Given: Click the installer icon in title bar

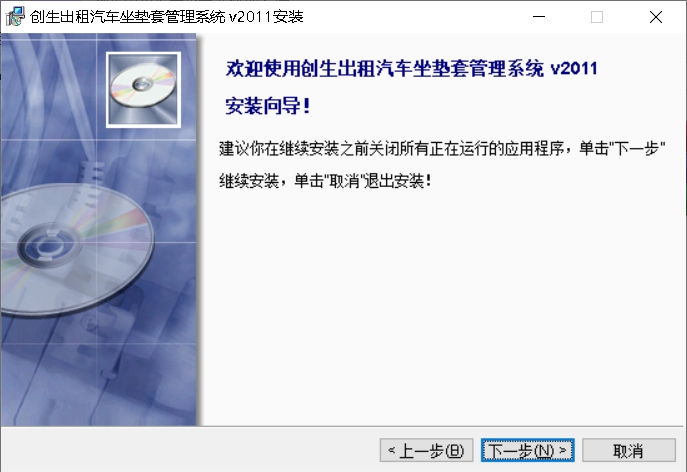Looking at the screenshot, I should coord(14,17).
